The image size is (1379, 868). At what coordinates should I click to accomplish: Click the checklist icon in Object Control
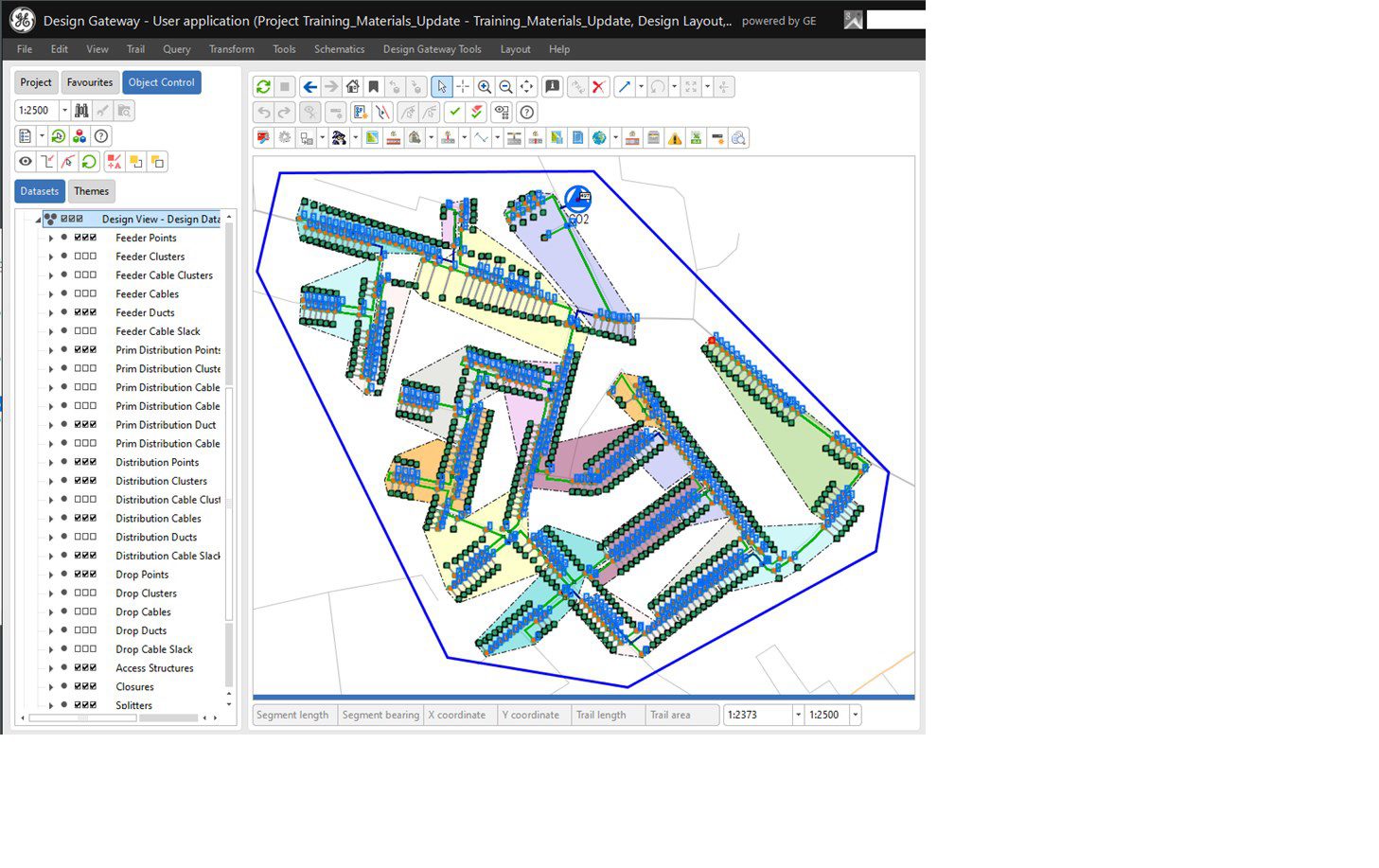26,136
